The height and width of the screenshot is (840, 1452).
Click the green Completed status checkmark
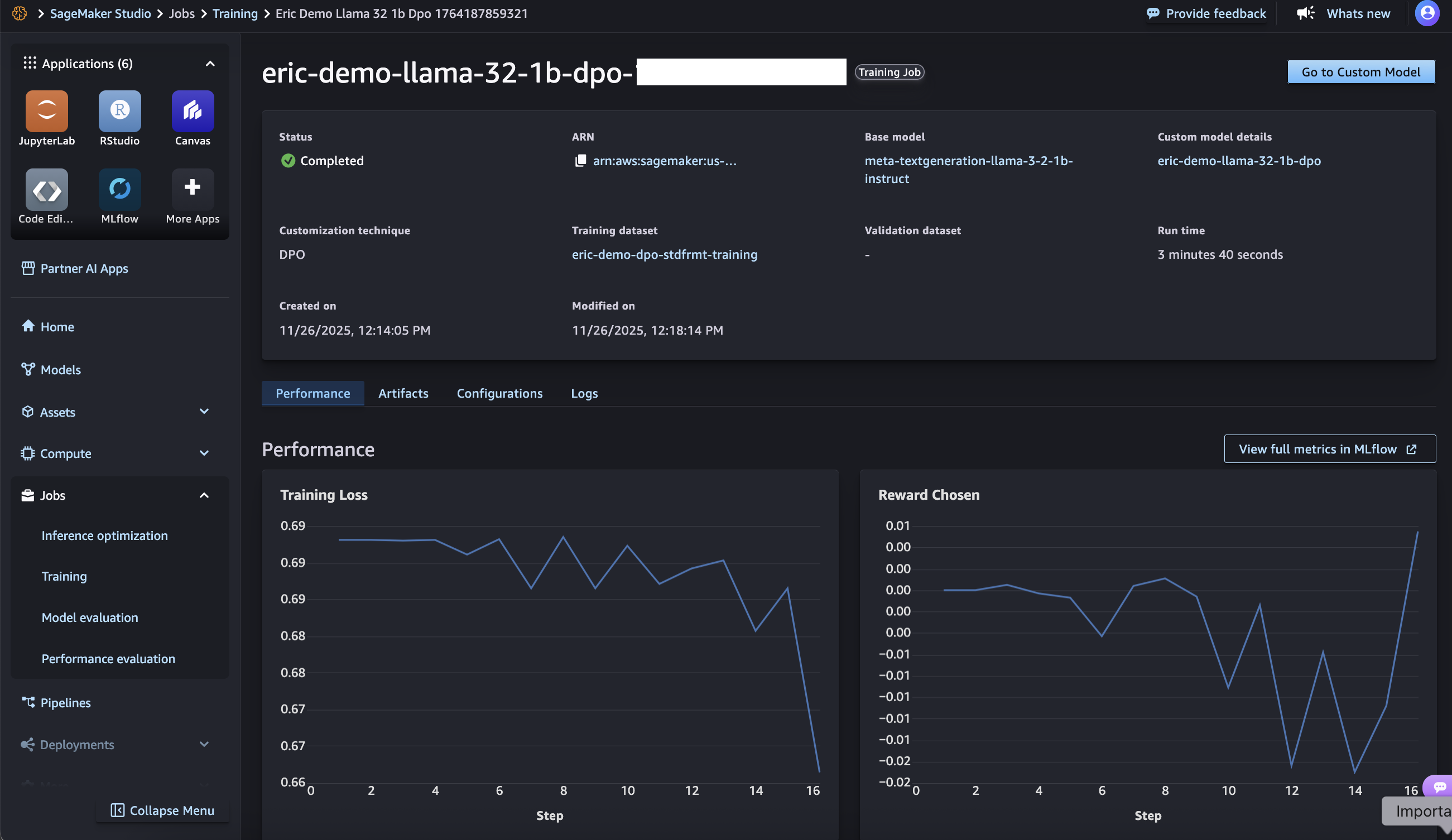click(288, 161)
